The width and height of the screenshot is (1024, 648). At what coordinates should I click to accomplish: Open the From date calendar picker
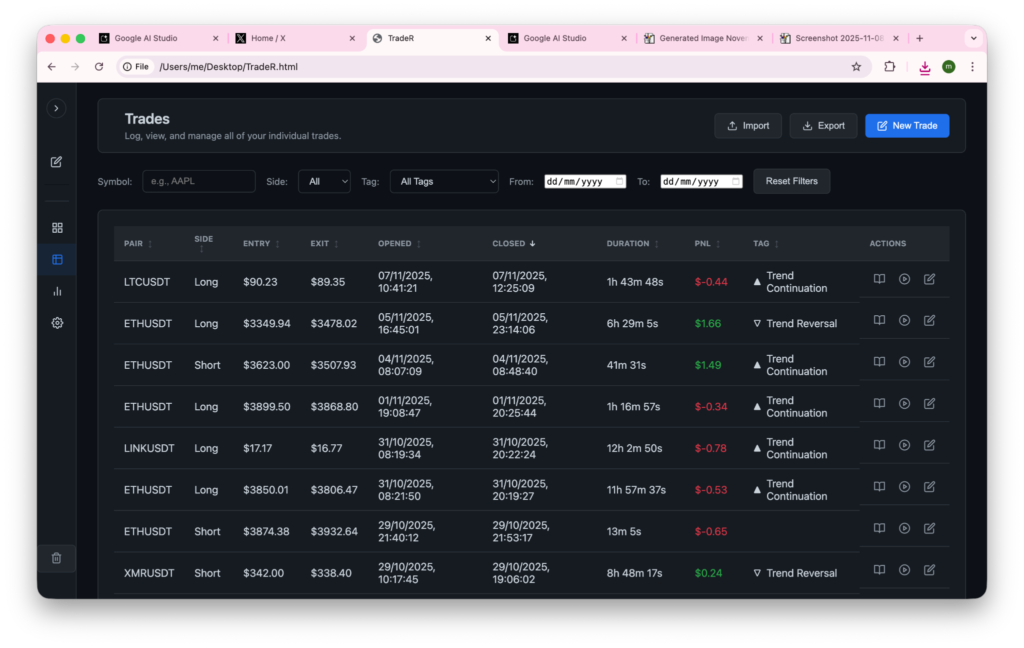point(620,181)
